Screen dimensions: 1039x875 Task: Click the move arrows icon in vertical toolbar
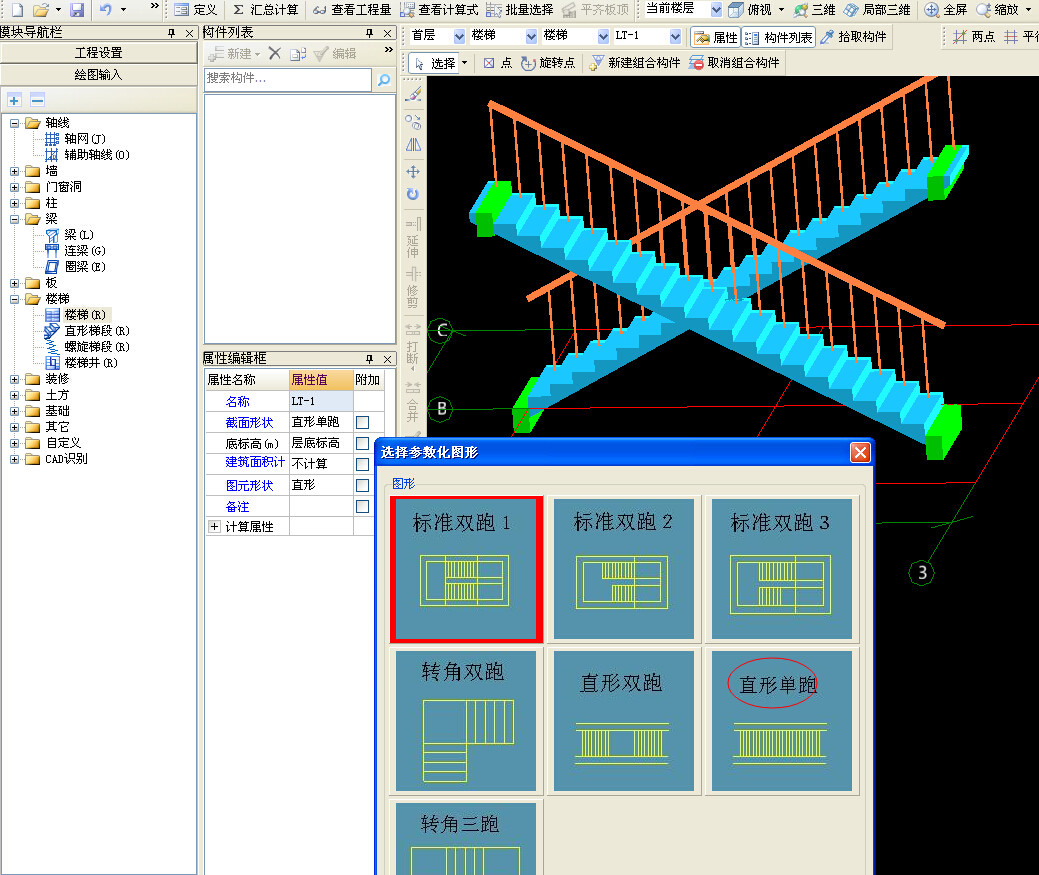tap(413, 172)
